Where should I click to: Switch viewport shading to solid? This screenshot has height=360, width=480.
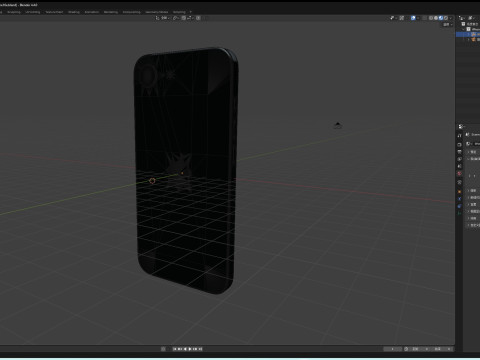(436, 18)
